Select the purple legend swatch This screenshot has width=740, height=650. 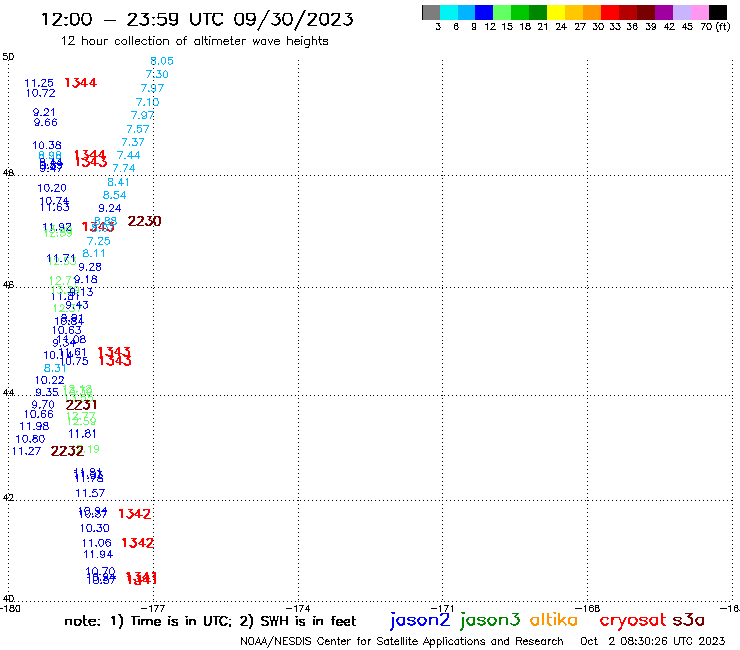tap(662, 12)
